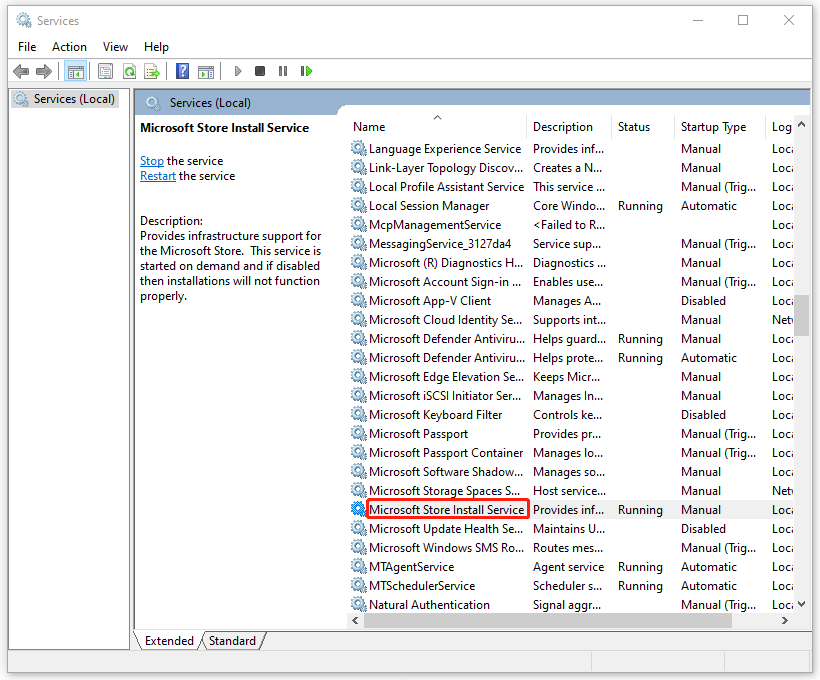This screenshot has width=820, height=680.
Task: Click the Forward navigation arrow
Action: point(43,71)
